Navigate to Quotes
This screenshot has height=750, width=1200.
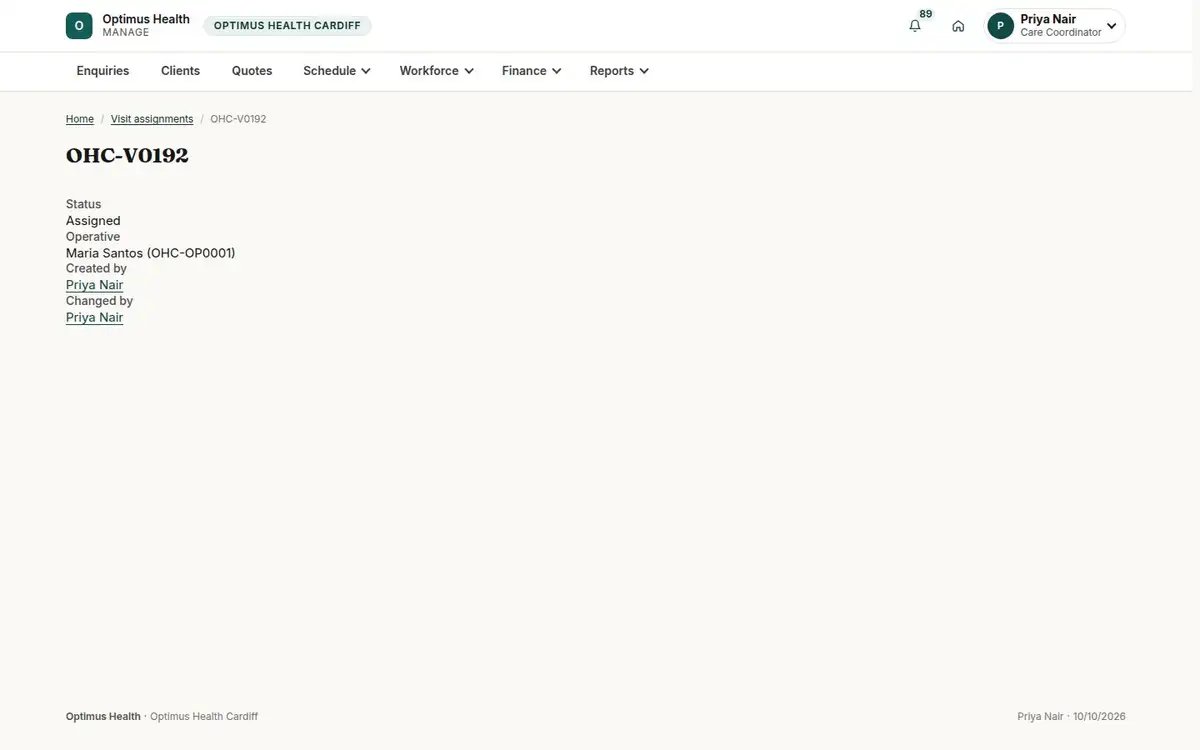[x=252, y=71]
